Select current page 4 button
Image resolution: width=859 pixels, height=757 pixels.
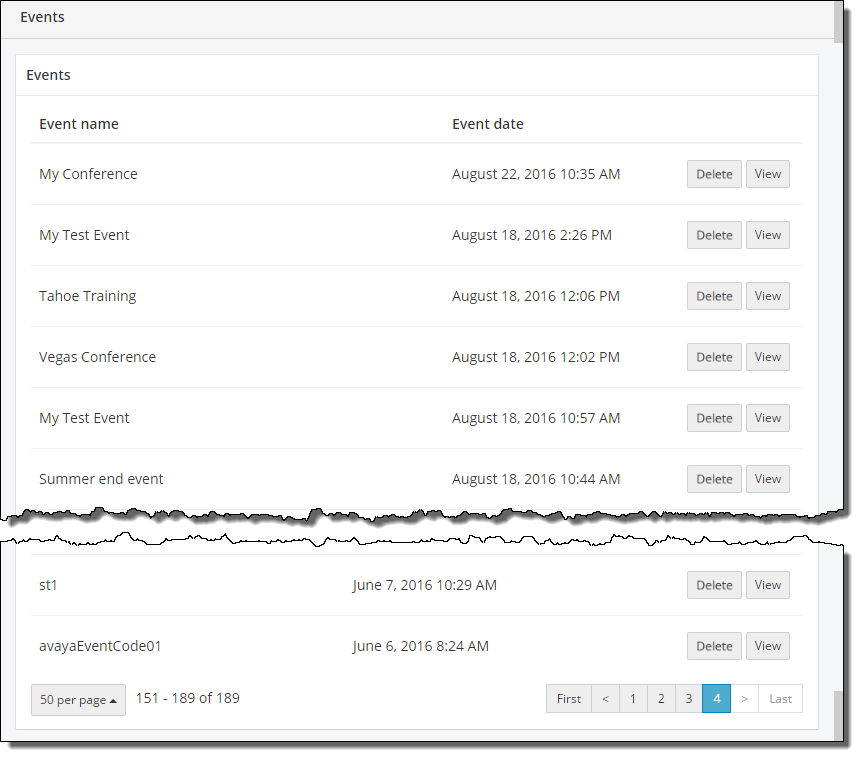click(716, 699)
